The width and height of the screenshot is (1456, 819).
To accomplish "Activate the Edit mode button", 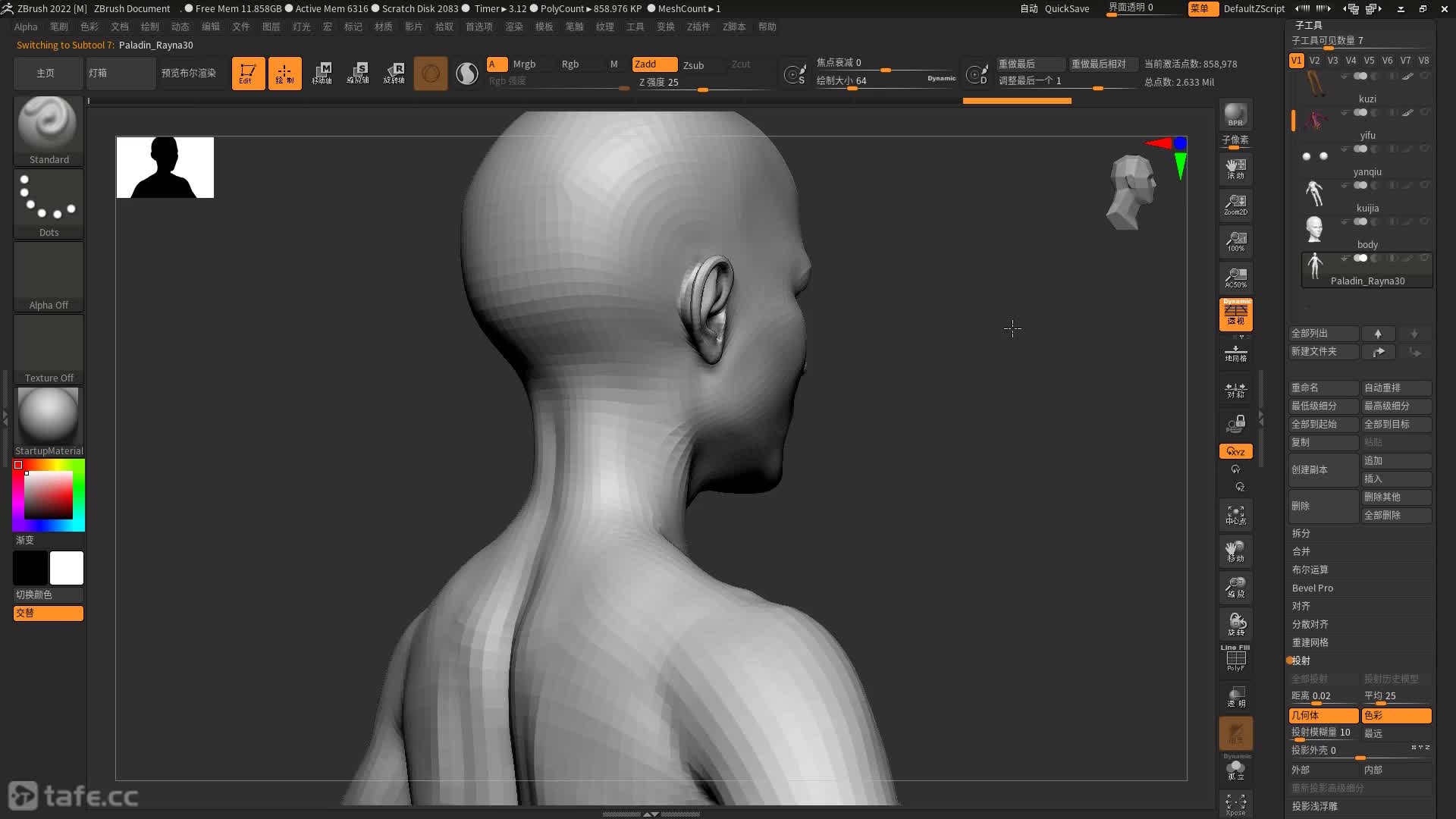I will click(x=248, y=74).
